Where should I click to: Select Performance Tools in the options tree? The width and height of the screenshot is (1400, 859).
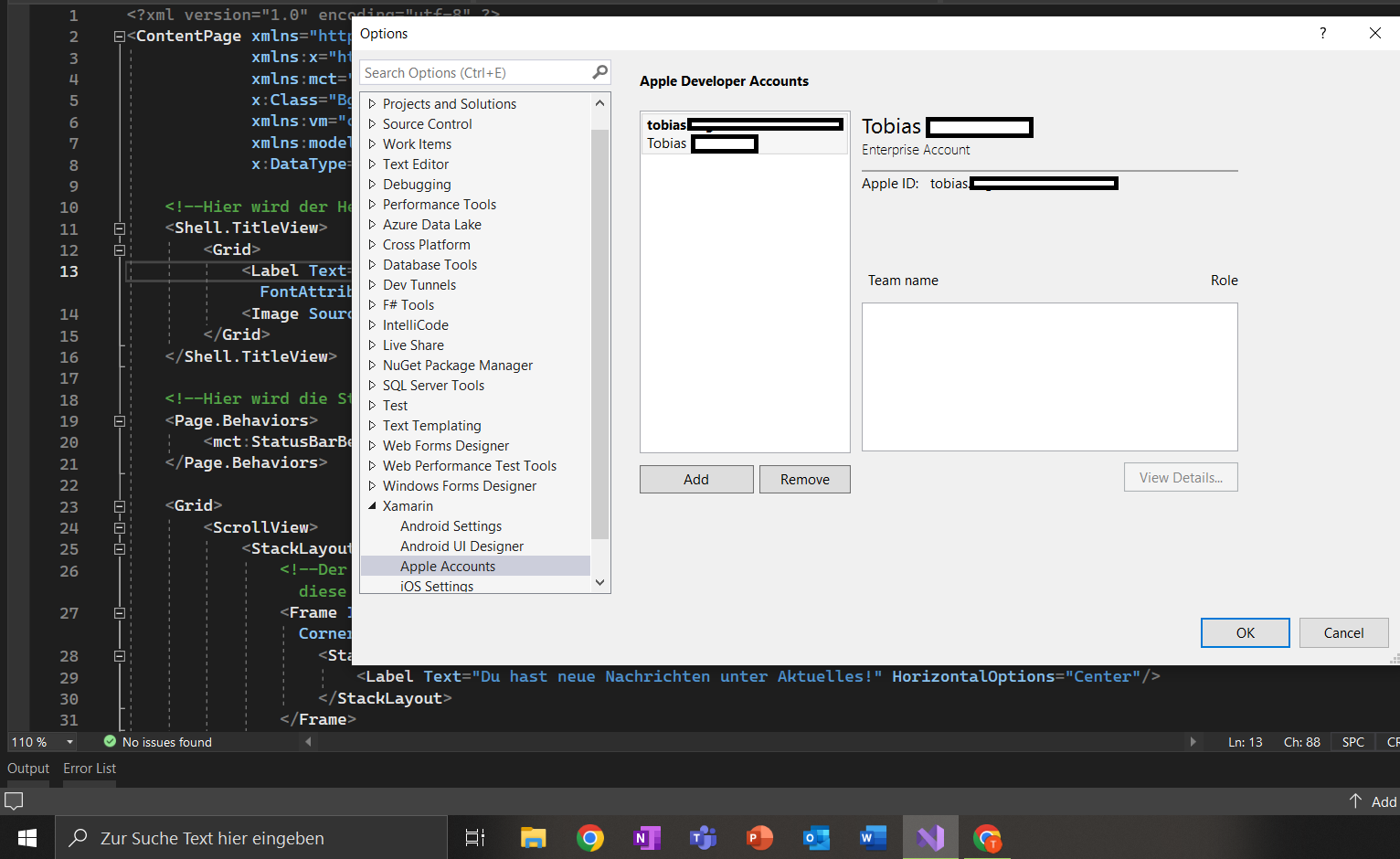pyautogui.click(x=440, y=204)
